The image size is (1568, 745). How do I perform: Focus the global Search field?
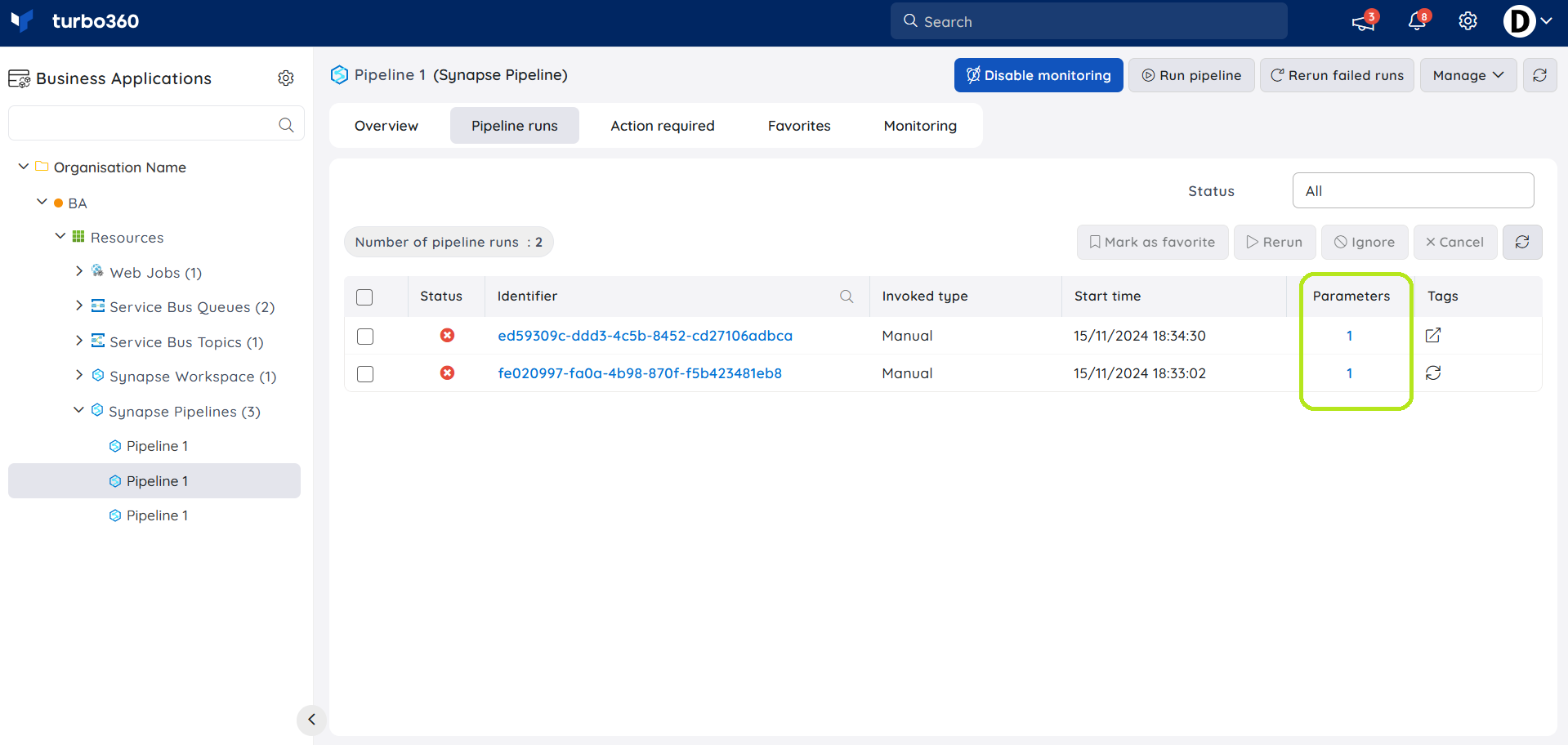pyautogui.click(x=1088, y=21)
